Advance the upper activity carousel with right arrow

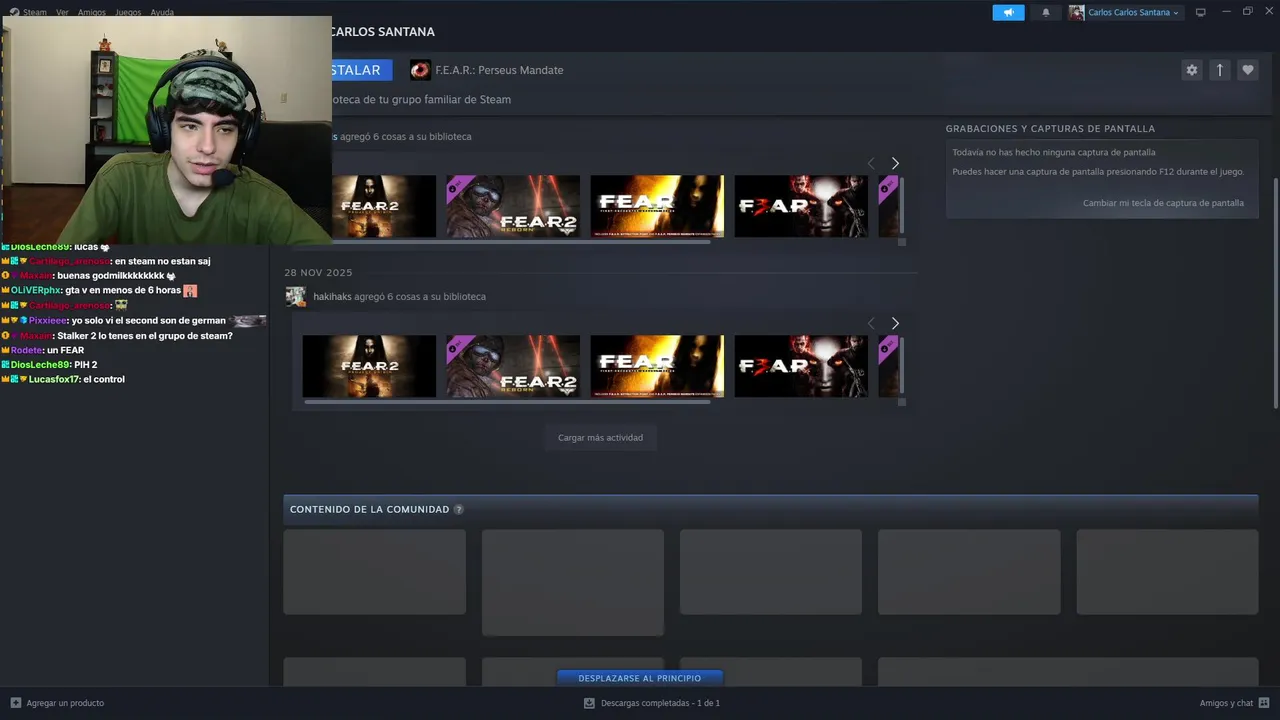point(895,163)
